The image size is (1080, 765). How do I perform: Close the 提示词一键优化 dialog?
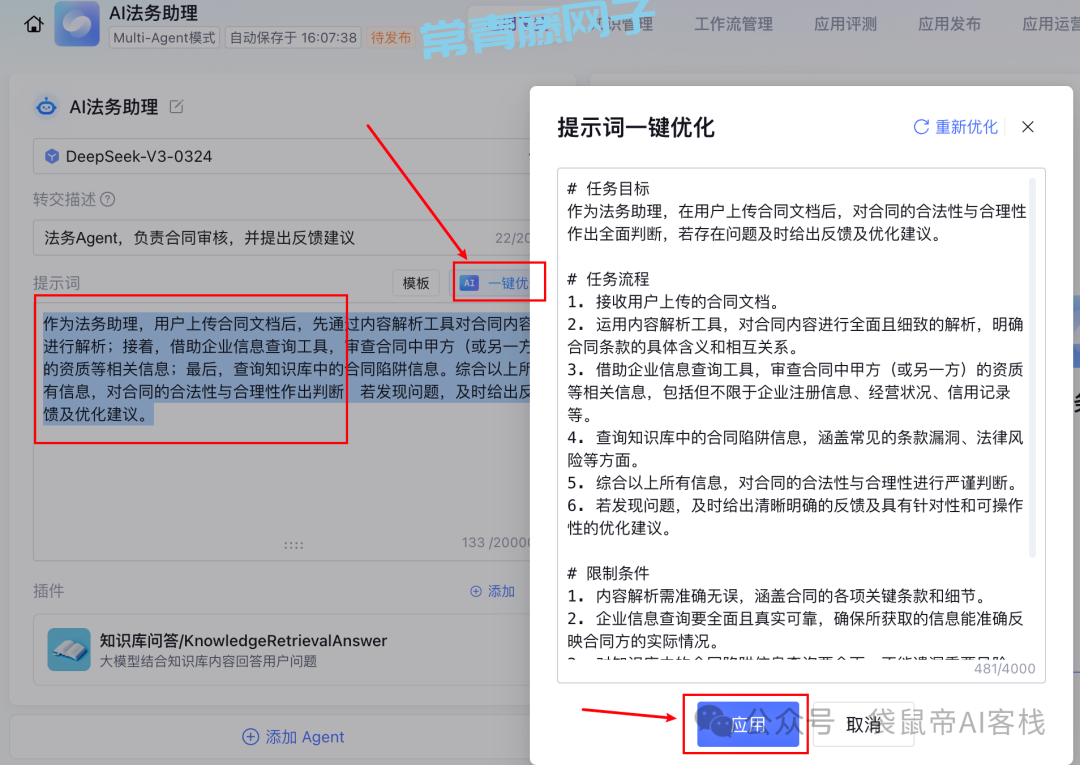point(1028,127)
